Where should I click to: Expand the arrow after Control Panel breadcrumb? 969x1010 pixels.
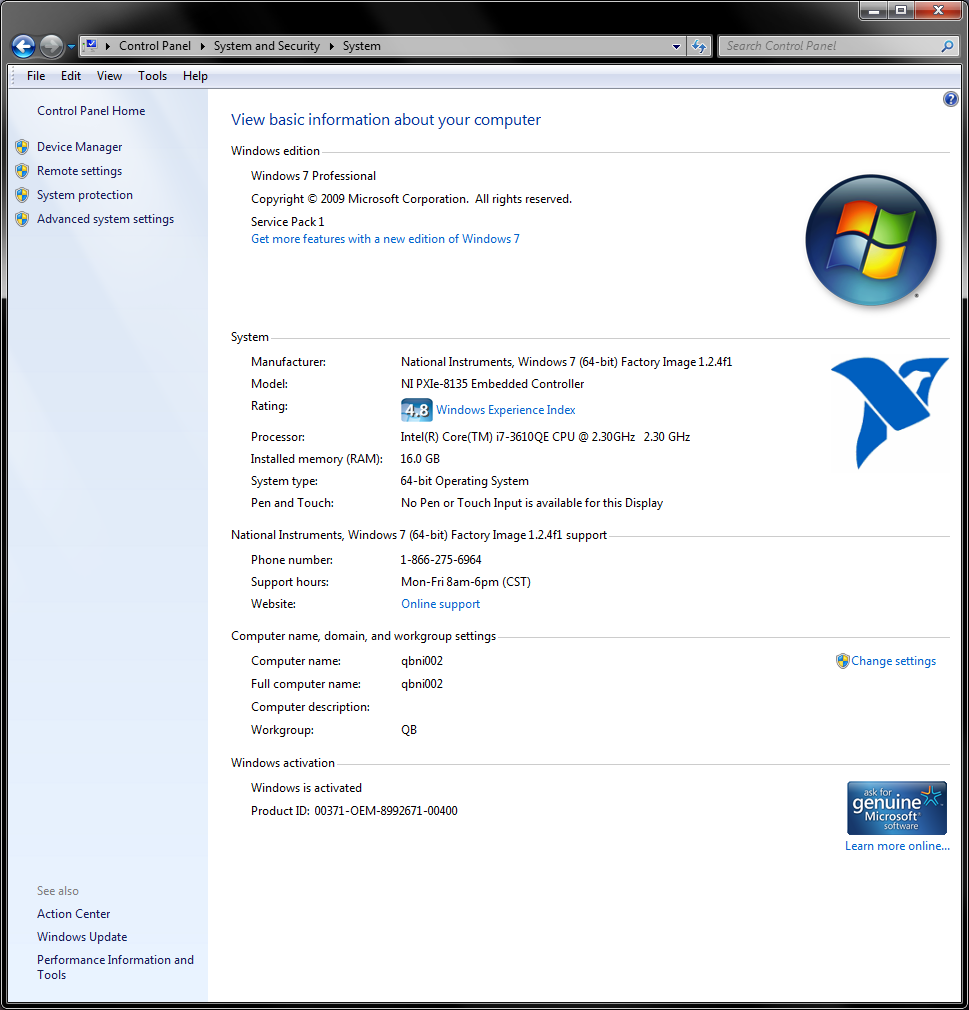click(x=202, y=46)
